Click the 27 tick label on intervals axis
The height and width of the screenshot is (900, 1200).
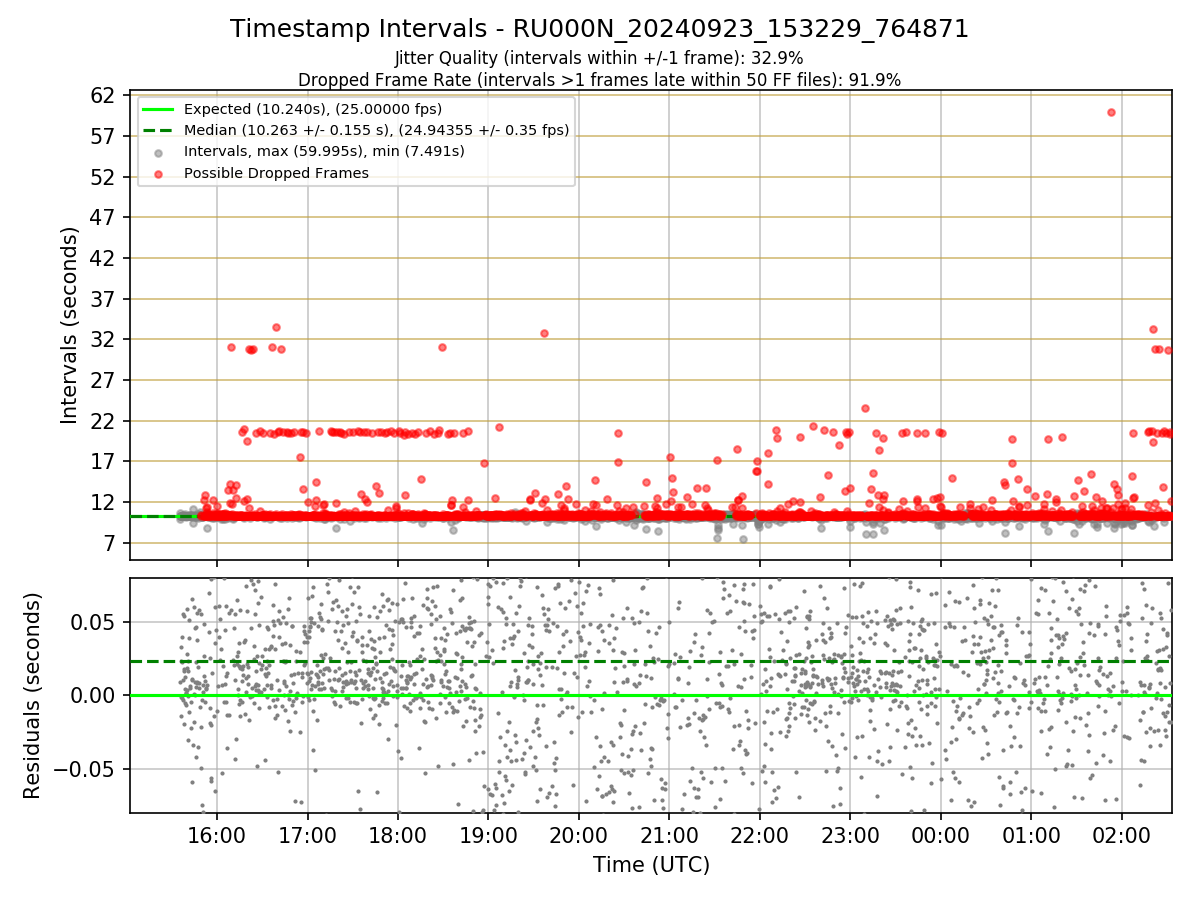click(x=104, y=380)
